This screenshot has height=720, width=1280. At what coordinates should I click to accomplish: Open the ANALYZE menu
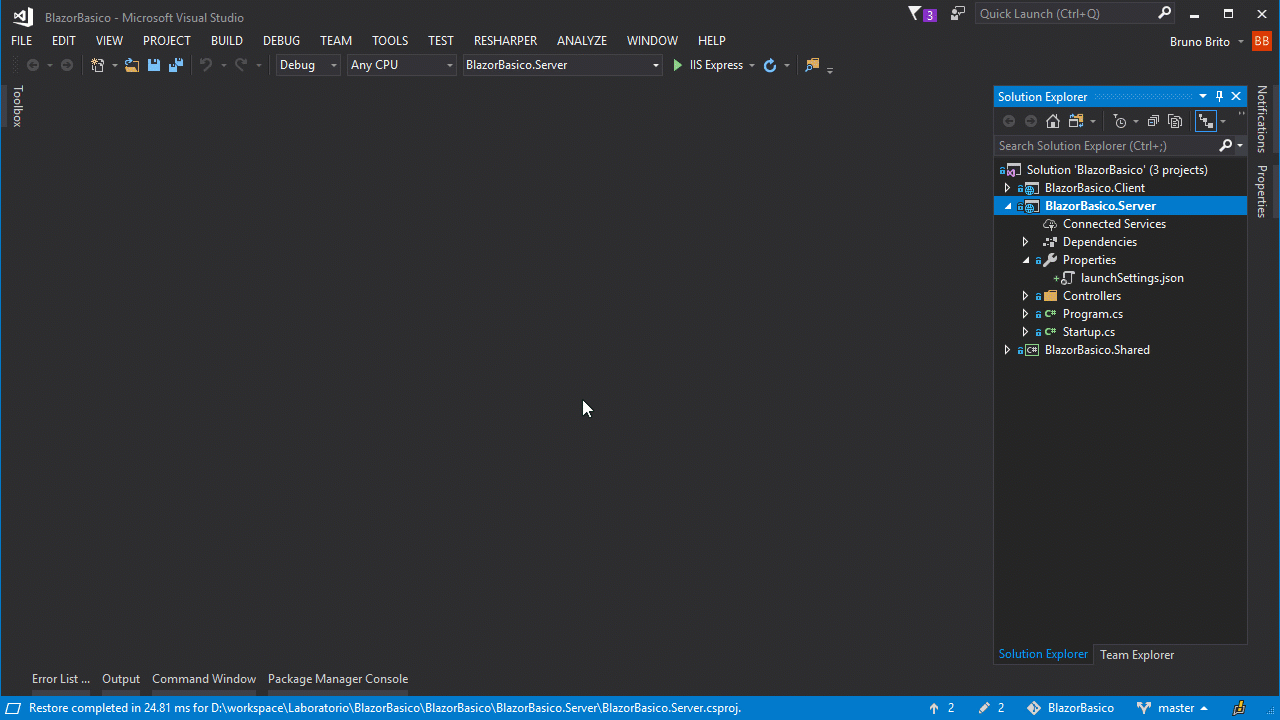(582, 41)
